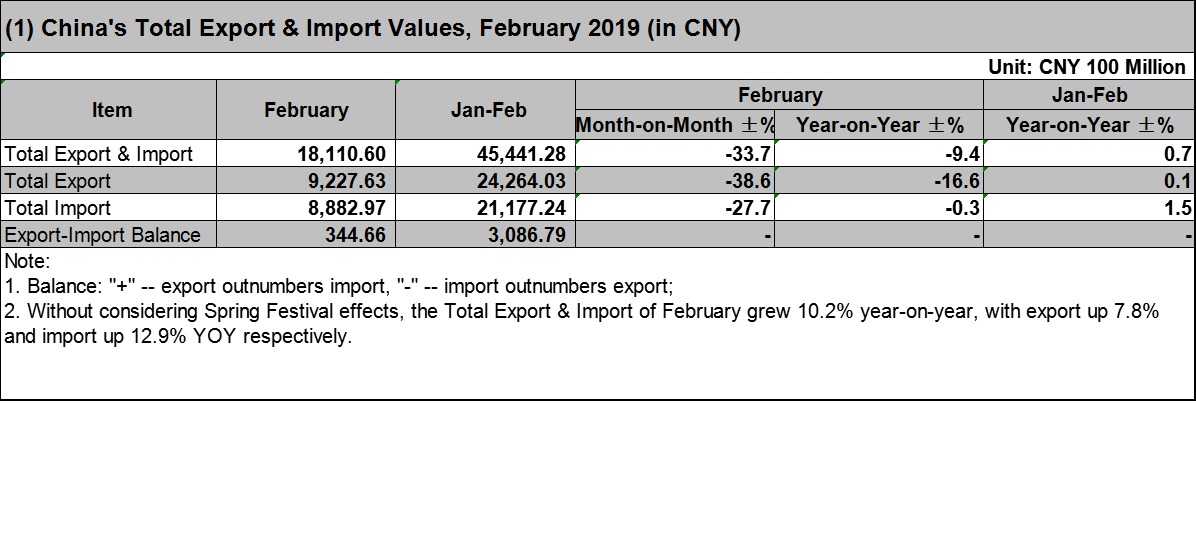Image resolution: width=1196 pixels, height=540 pixels.
Task: Click the month-on-month value -38.6
Action: click(x=675, y=181)
